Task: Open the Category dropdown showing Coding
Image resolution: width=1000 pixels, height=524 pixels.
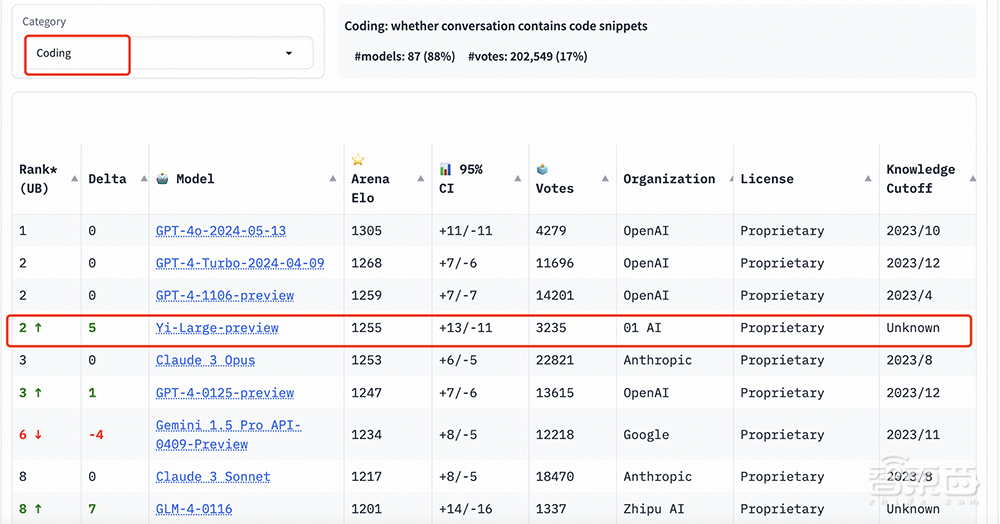Action: click(168, 53)
